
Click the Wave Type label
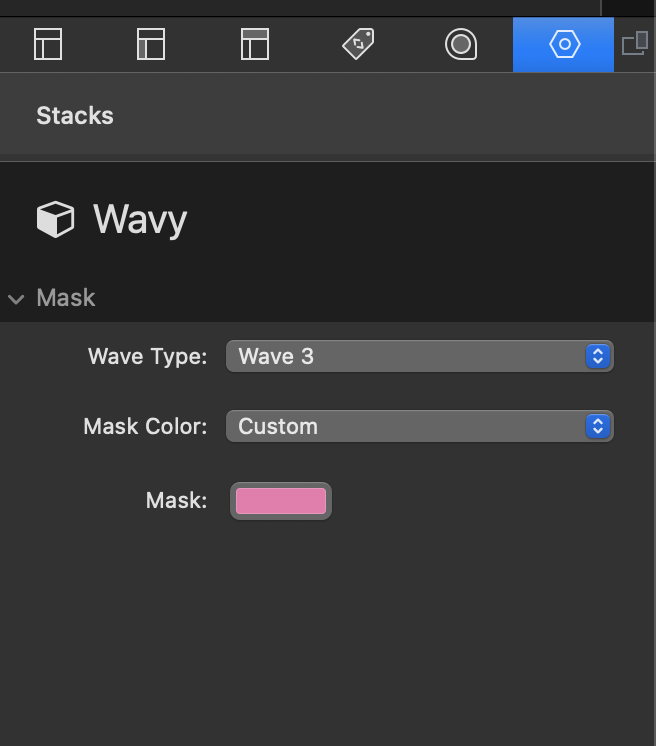coord(147,356)
